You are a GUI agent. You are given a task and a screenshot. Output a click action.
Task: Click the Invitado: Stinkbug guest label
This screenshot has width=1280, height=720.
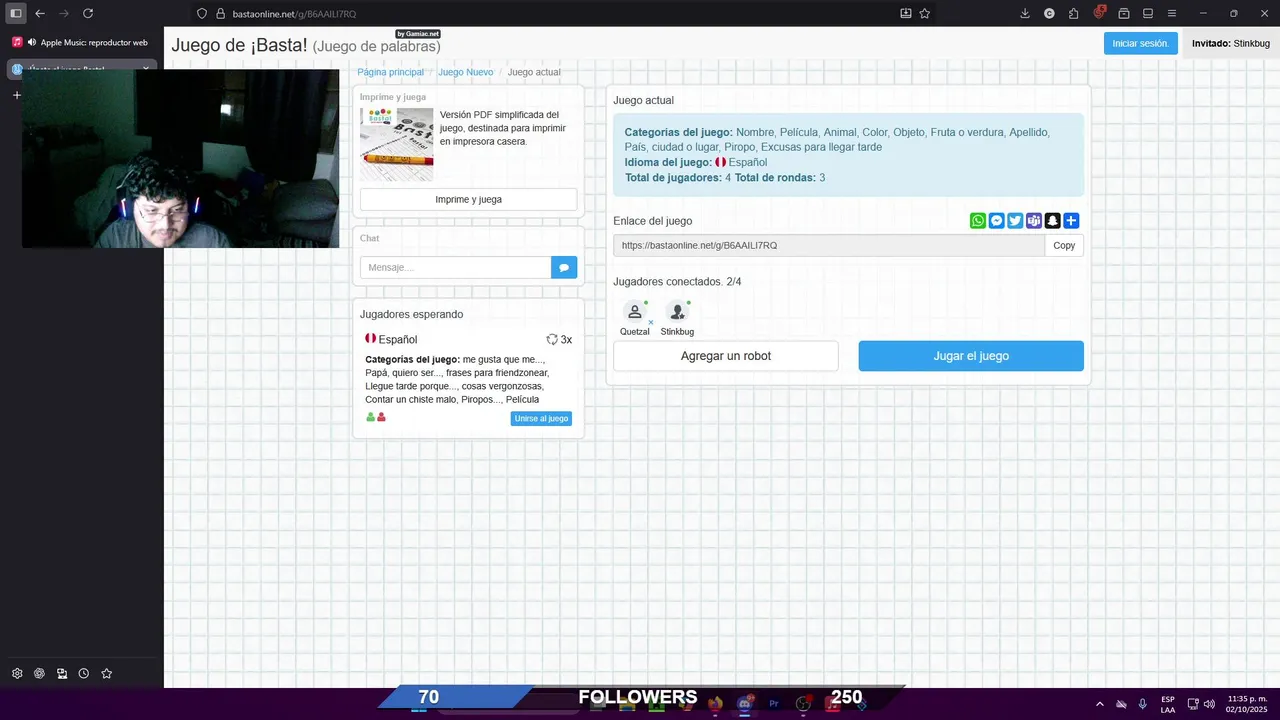[x=1231, y=43]
